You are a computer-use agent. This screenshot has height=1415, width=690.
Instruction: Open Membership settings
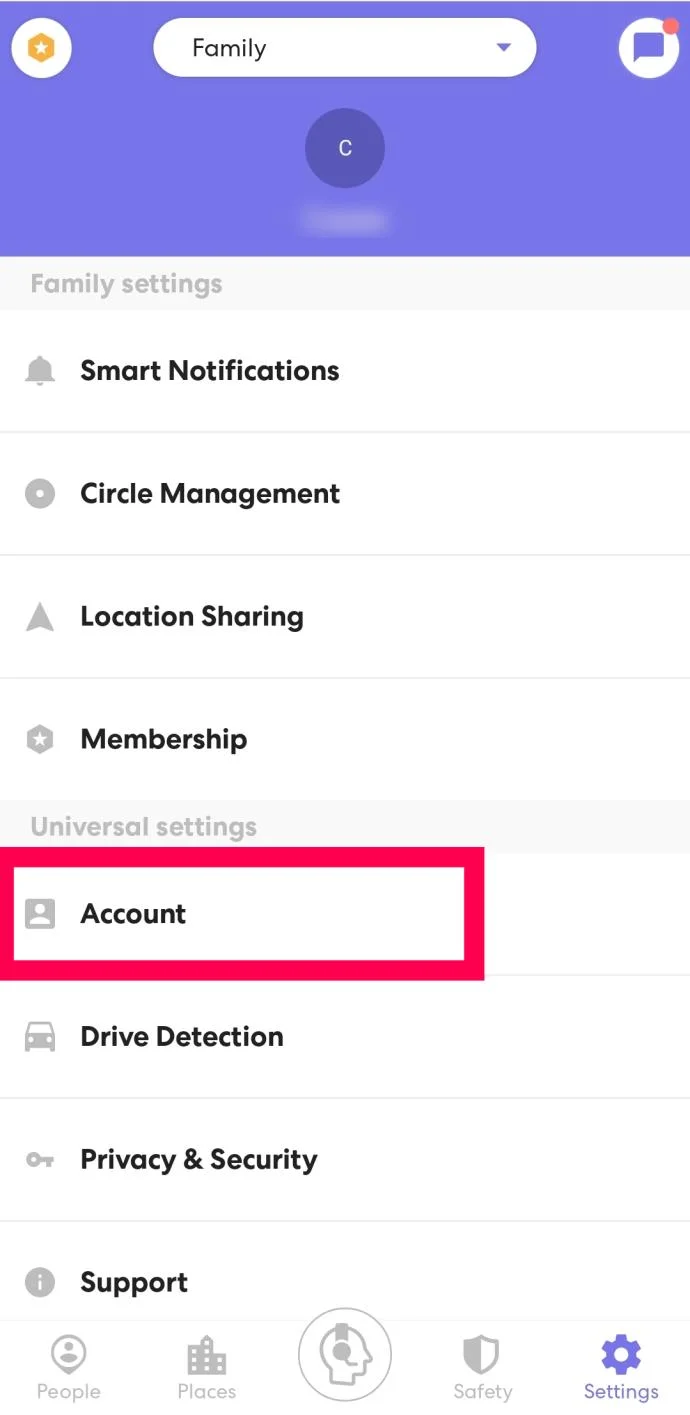click(x=163, y=740)
